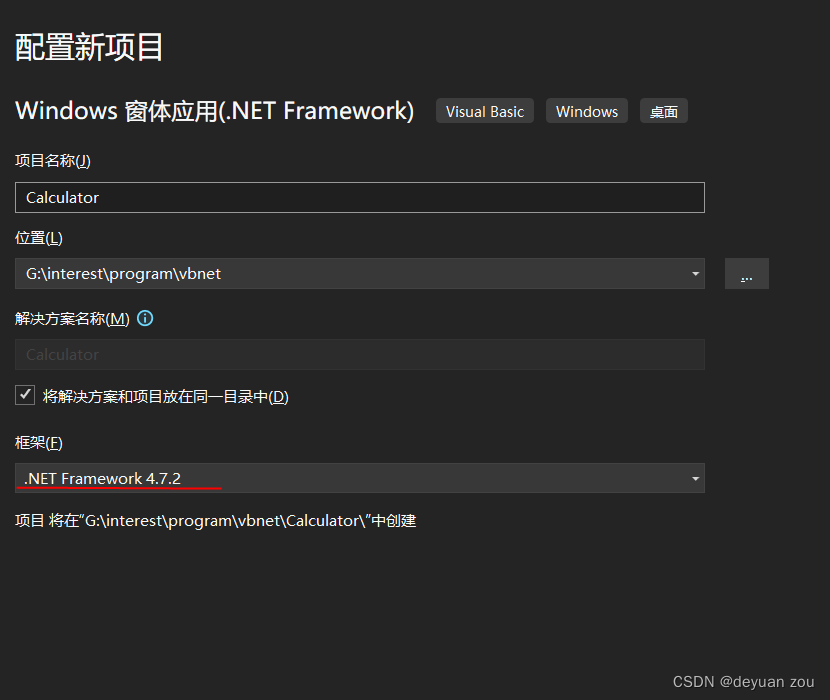Expand the .NET Framework 4.7.2 combo box
This screenshot has width=830, height=700.
pyautogui.click(x=360, y=478)
